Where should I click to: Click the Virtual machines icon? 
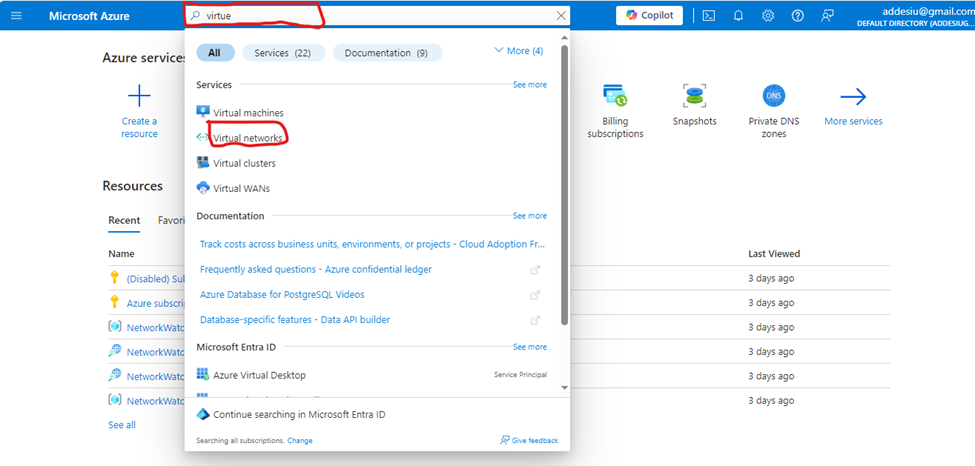click(203, 112)
